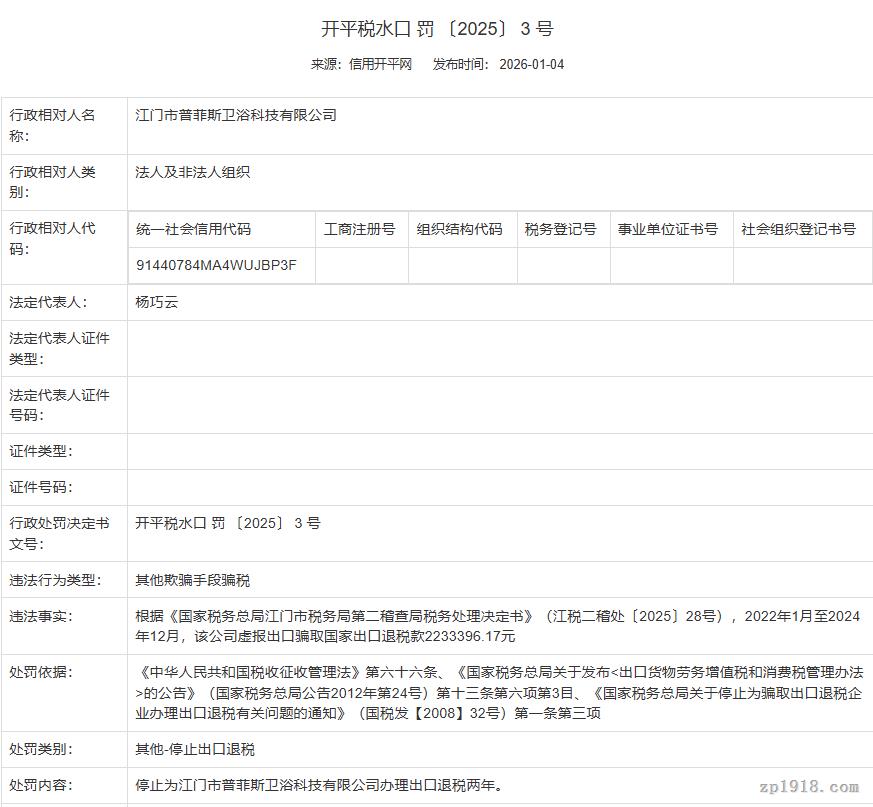Image resolution: width=873 pixels, height=807 pixels.
Task: Click the 法人及非法人组织 category value
Action: pyautogui.click(x=193, y=172)
